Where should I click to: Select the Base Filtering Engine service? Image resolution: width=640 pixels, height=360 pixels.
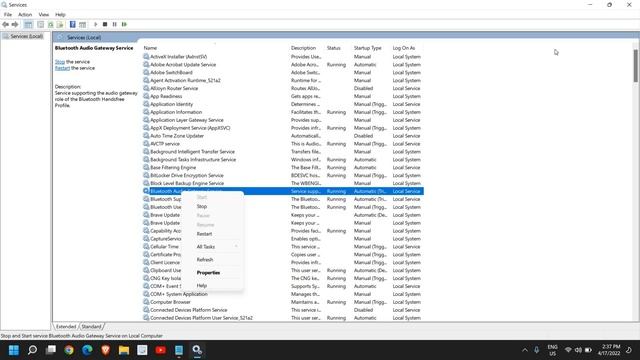(173, 168)
